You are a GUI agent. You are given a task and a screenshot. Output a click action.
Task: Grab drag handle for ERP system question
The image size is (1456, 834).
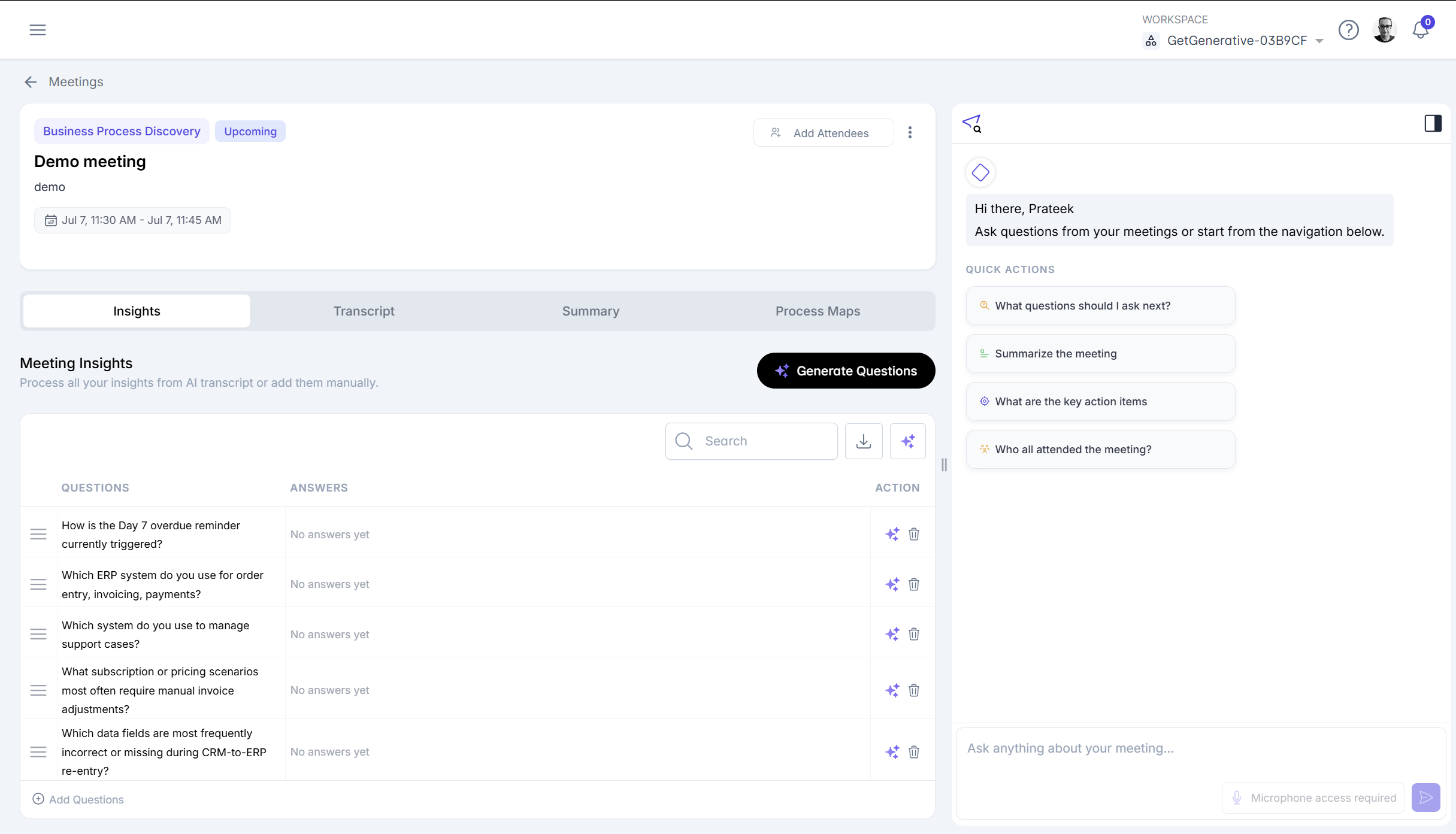38,584
